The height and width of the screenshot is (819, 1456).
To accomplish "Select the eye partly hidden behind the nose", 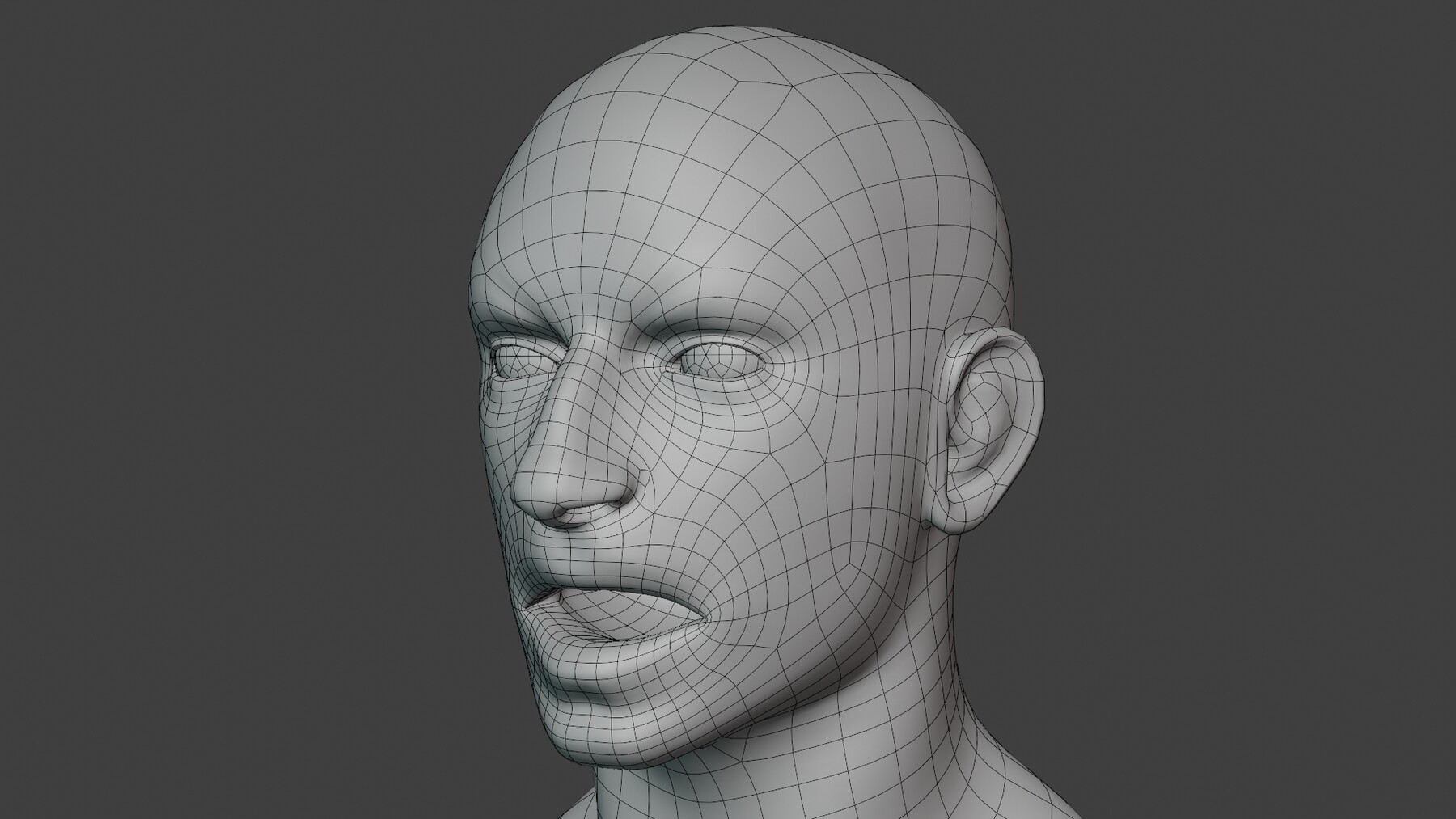I will pos(523,361).
